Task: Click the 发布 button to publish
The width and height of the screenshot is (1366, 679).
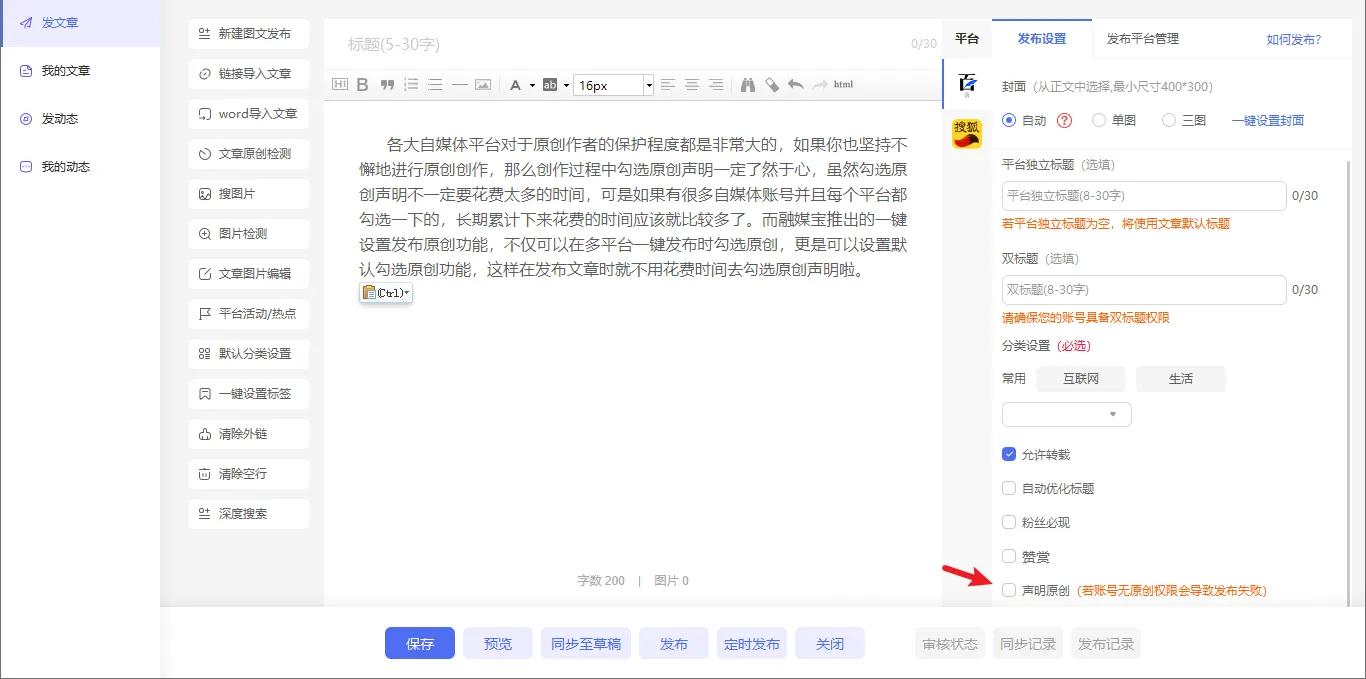Action: tap(674, 643)
